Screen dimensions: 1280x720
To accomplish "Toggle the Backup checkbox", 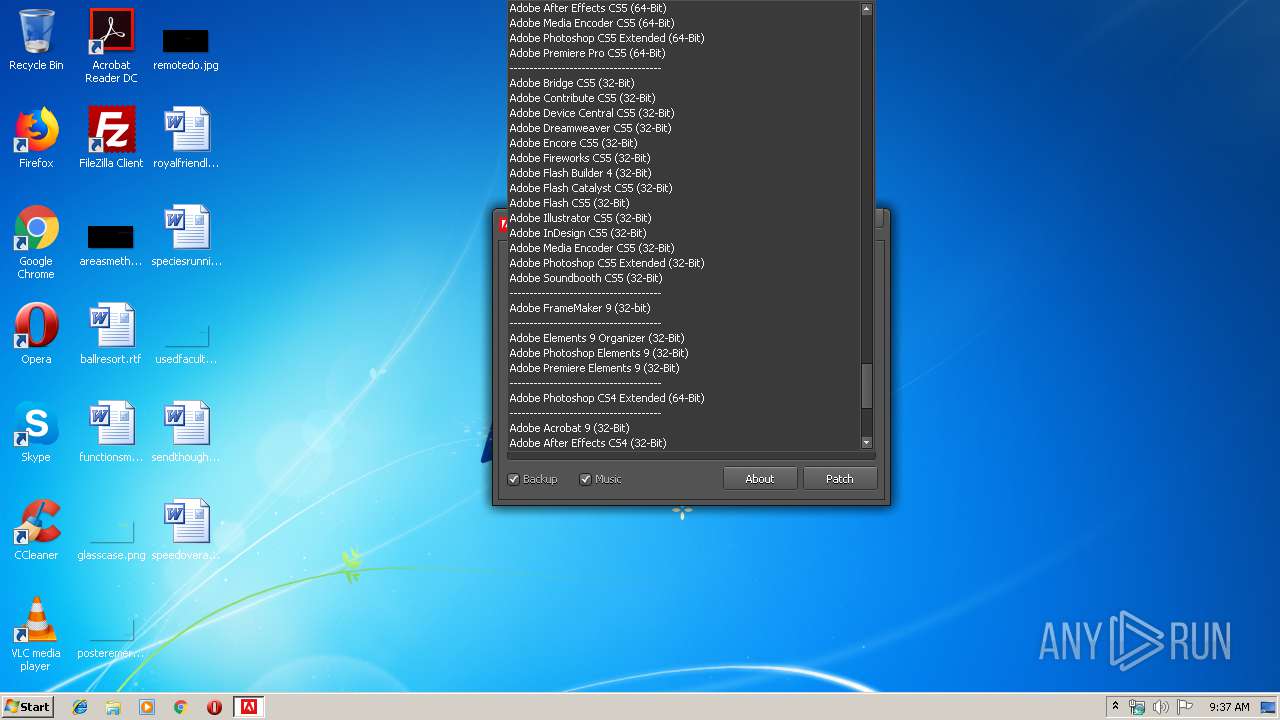I will point(514,479).
